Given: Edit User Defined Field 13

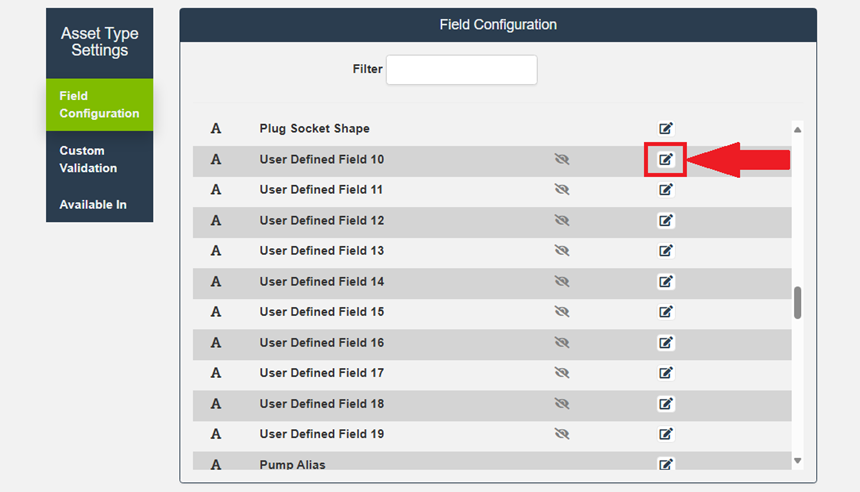Looking at the screenshot, I should click(666, 251).
